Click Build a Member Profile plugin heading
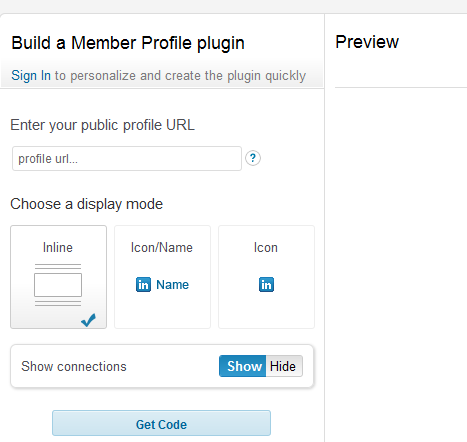The image size is (467, 442). click(128, 43)
